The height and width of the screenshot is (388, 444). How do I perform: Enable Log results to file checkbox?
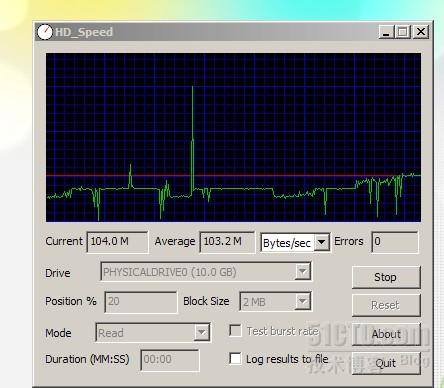tap(235, 359)
